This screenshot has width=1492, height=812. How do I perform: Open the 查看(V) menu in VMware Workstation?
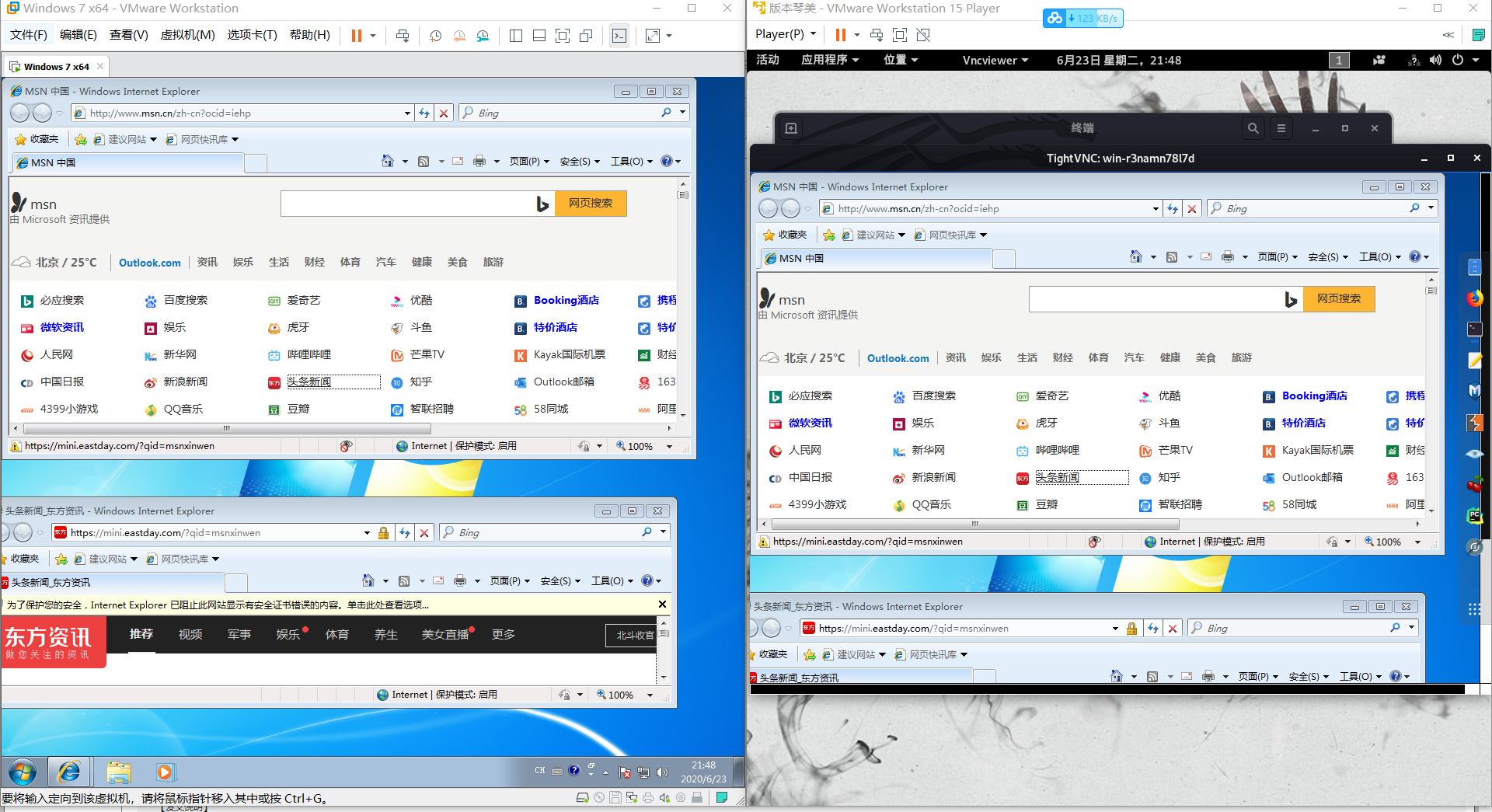(x=129, y=35)
